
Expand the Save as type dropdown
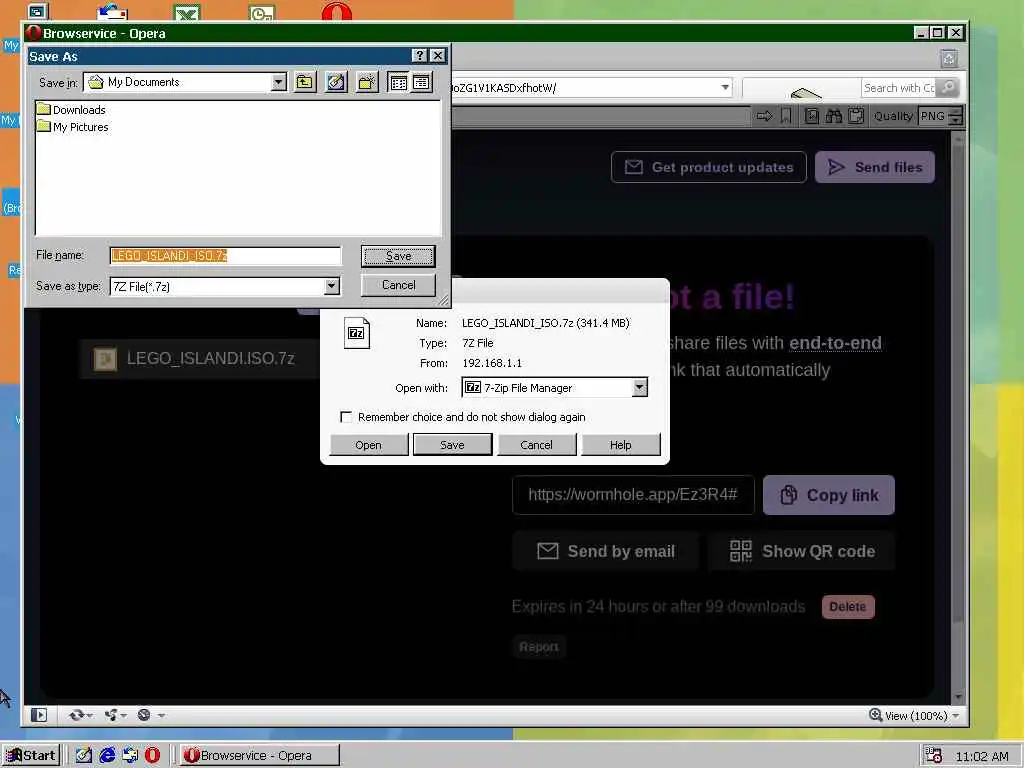click(332, 286)
